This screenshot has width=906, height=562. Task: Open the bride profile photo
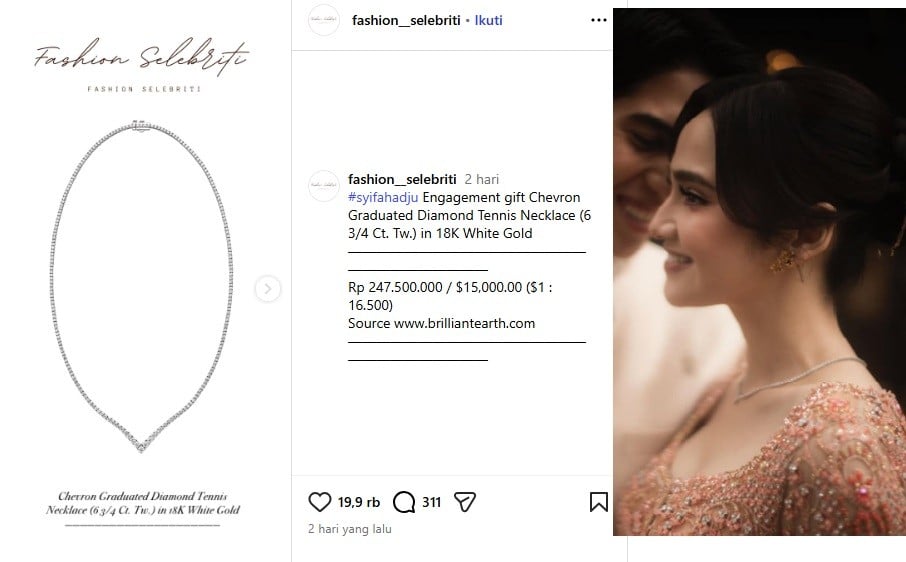tap(759, 271)
